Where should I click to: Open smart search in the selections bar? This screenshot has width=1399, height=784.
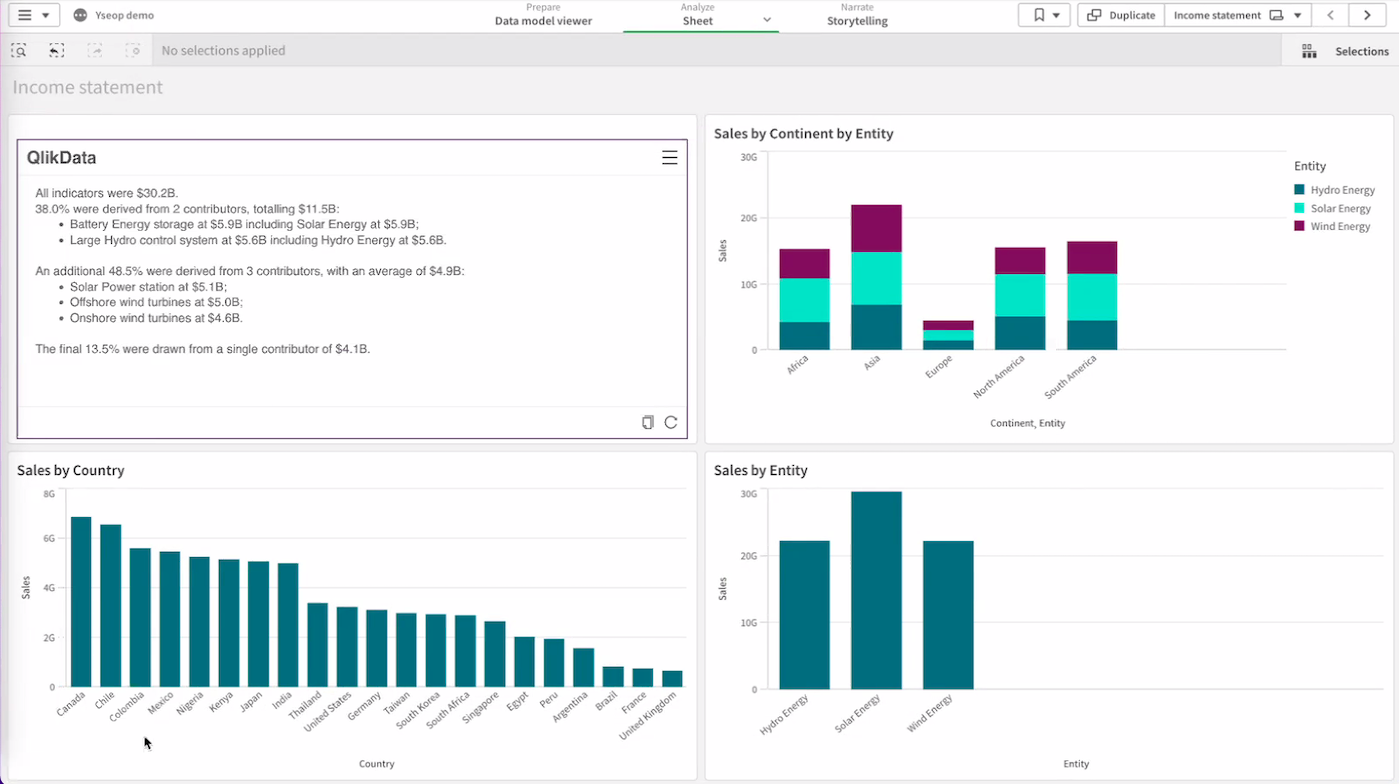coord(18,50)
